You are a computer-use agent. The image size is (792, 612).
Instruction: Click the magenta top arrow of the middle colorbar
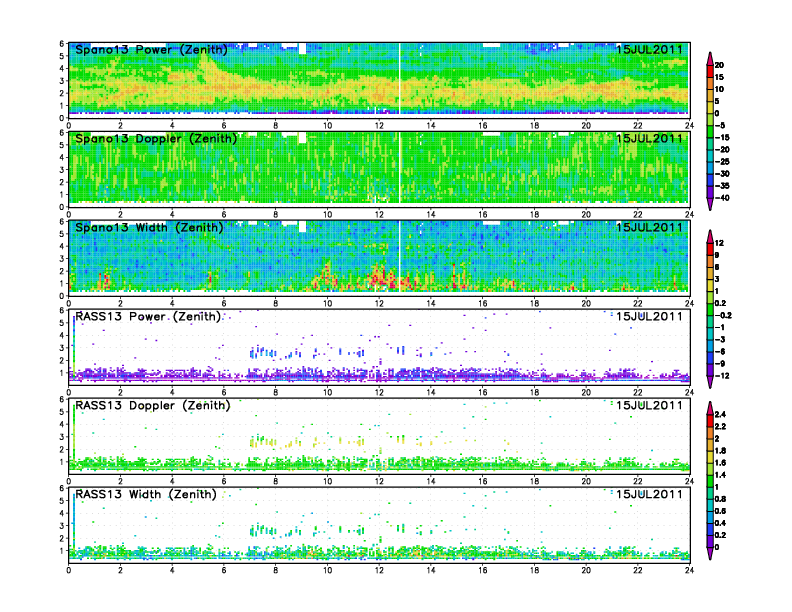[x=710, y=236]
